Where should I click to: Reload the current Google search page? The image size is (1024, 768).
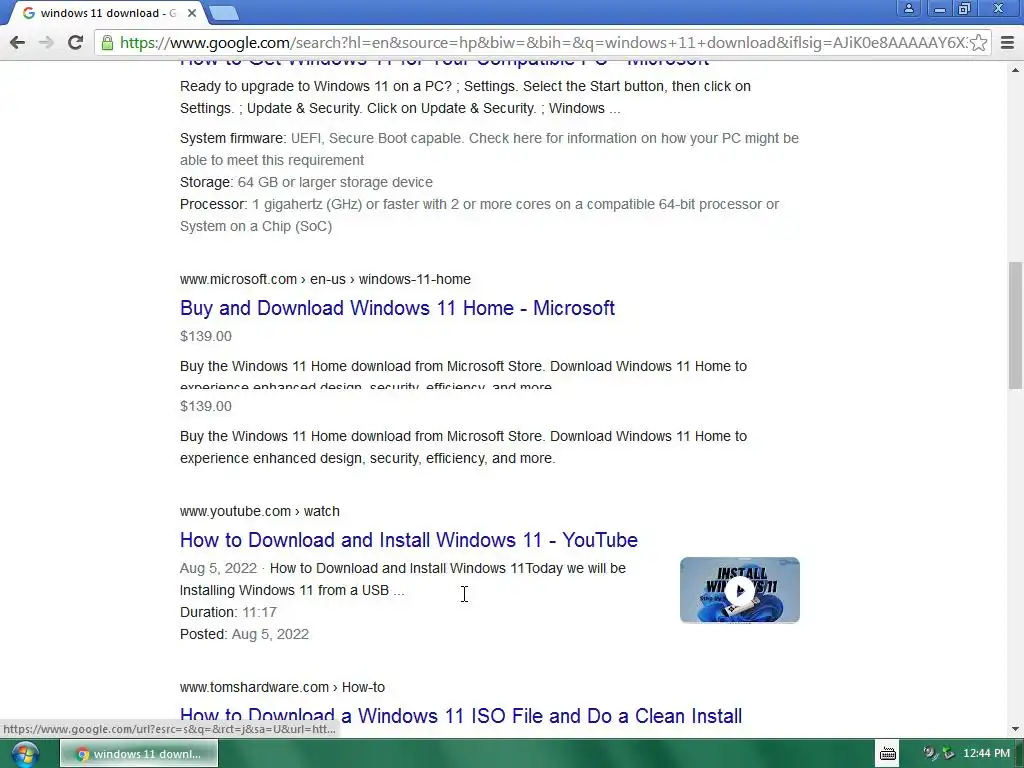point(75,43)
